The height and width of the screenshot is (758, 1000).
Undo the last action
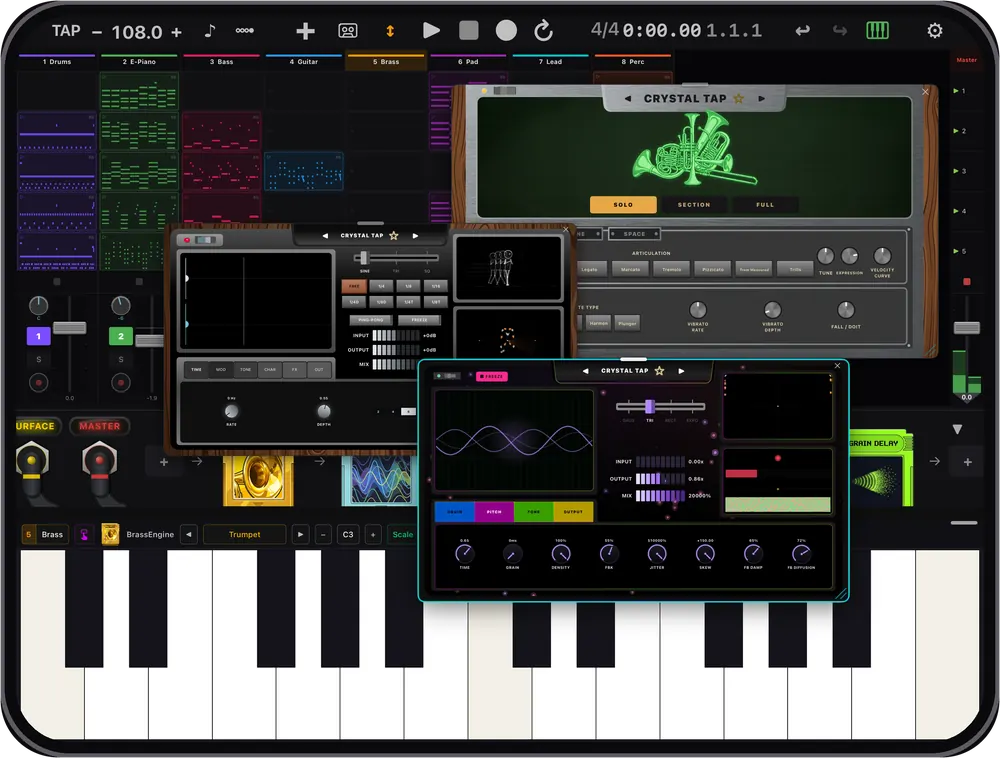[802, 31]
